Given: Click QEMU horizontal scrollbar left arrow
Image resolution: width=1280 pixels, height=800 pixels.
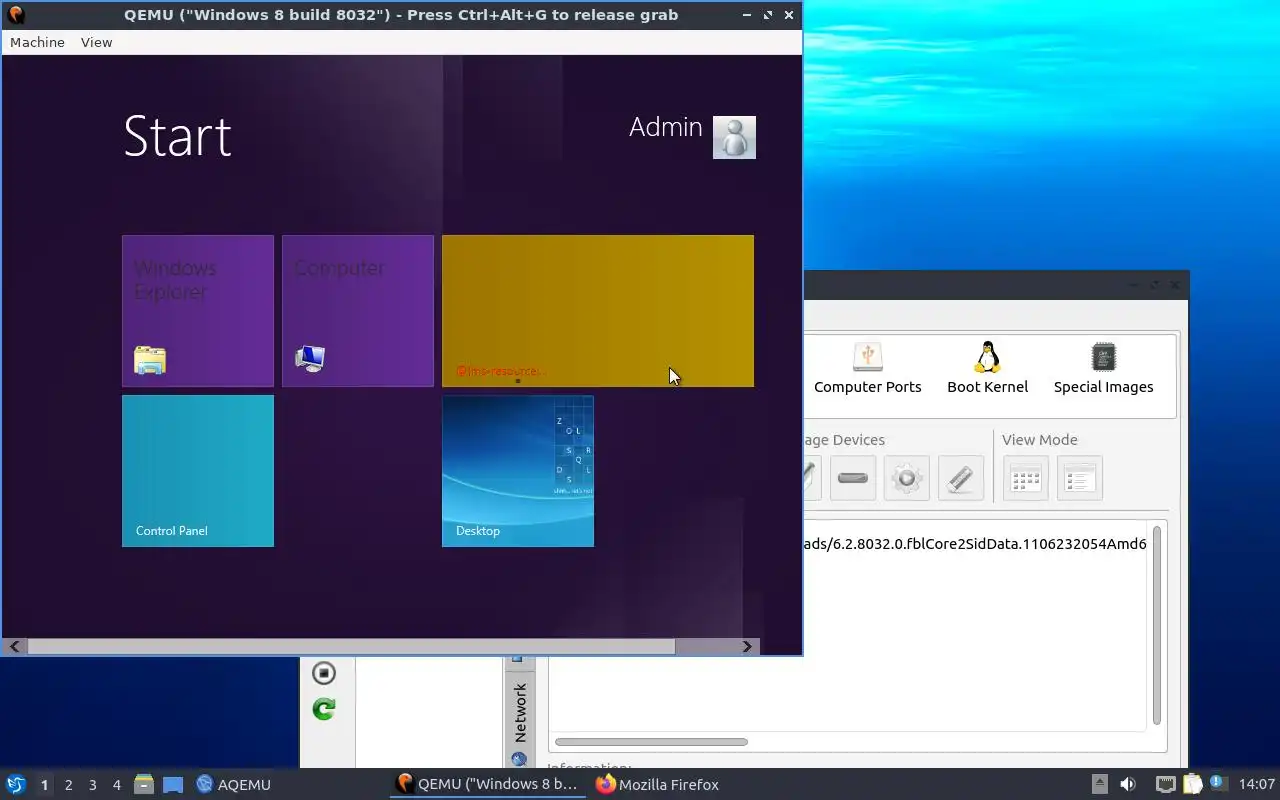Looking at the screenshot, I should click(15, 647).
